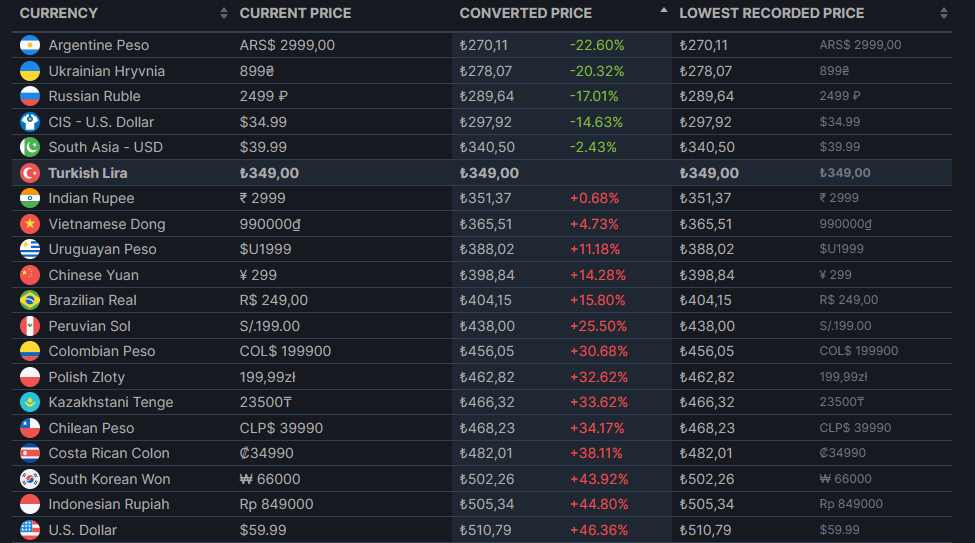
Task: Click the Argentine Peso flag icon
Action: [30, 45]
